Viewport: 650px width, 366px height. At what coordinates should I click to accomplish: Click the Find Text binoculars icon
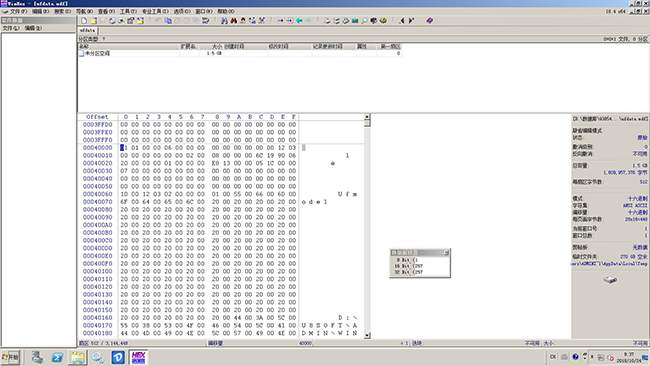pyautogui.click(x=224, y=20)
